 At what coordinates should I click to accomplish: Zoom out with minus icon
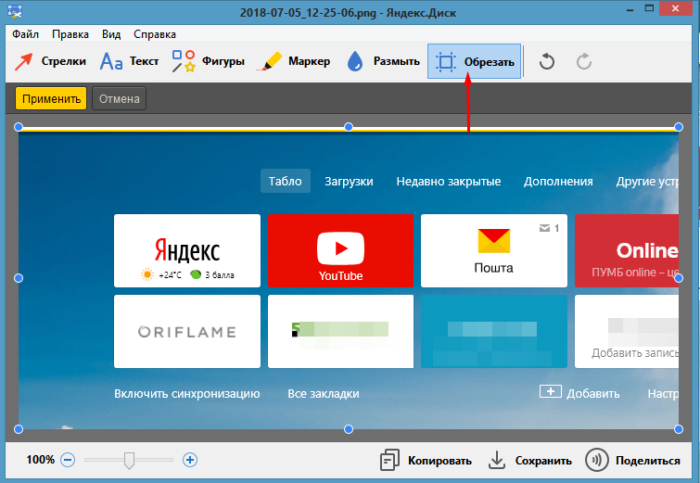coord(68,459)
